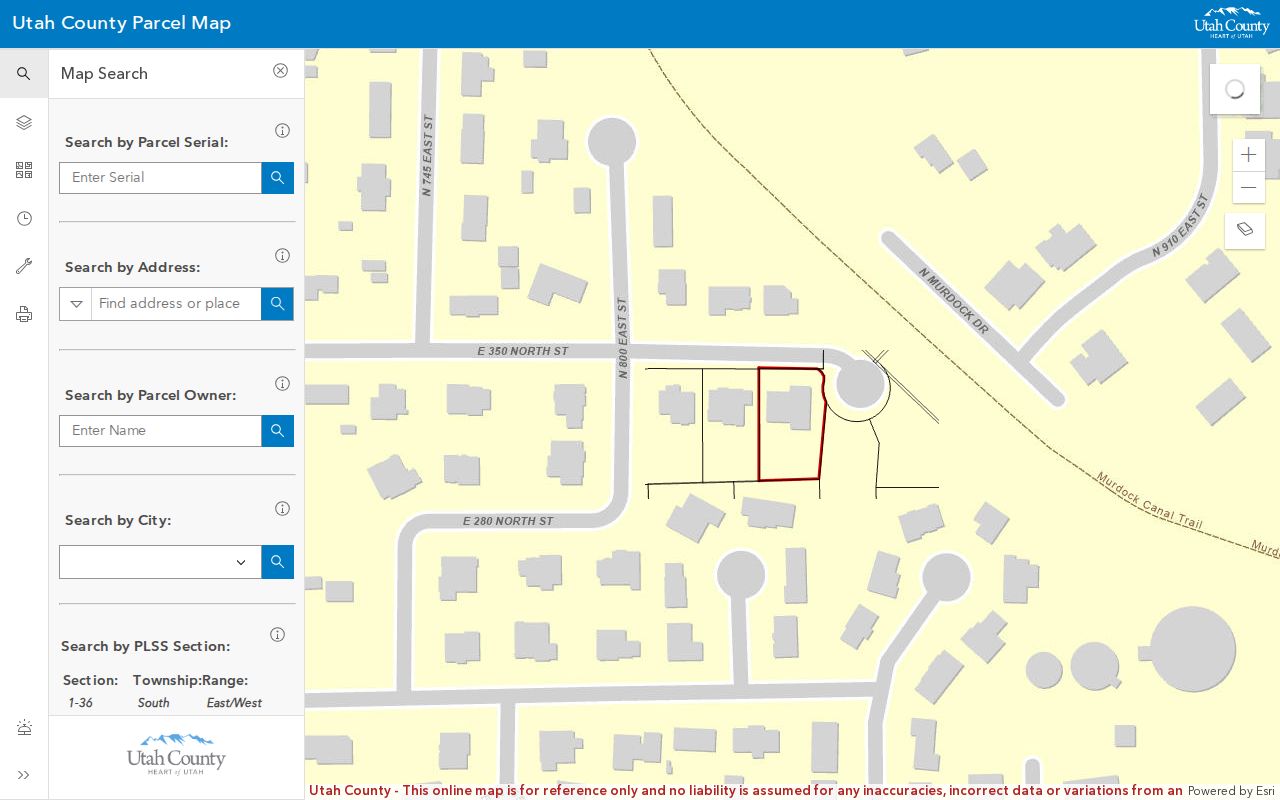Run the parcel owner name search
This screenshot has height=800, width=1280.
[x=278, y=431]
